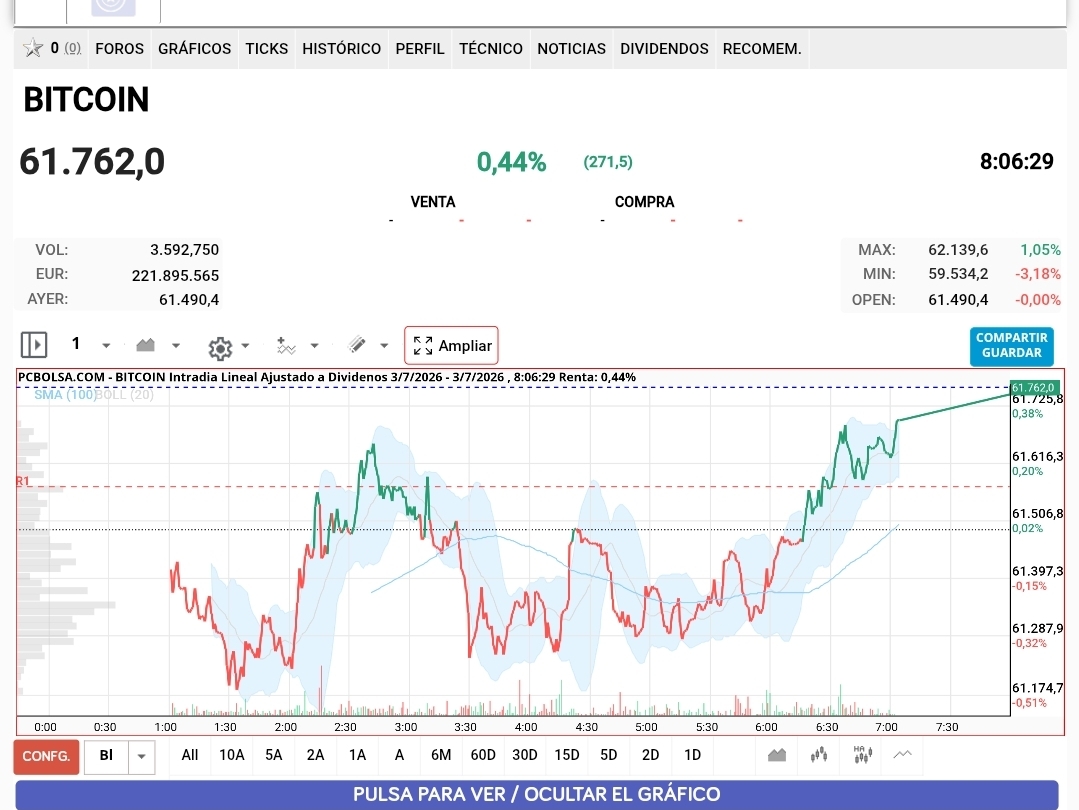Expand the settings gear dropdown arrow
Screen dimensions: 1079x810
point(245,345)
